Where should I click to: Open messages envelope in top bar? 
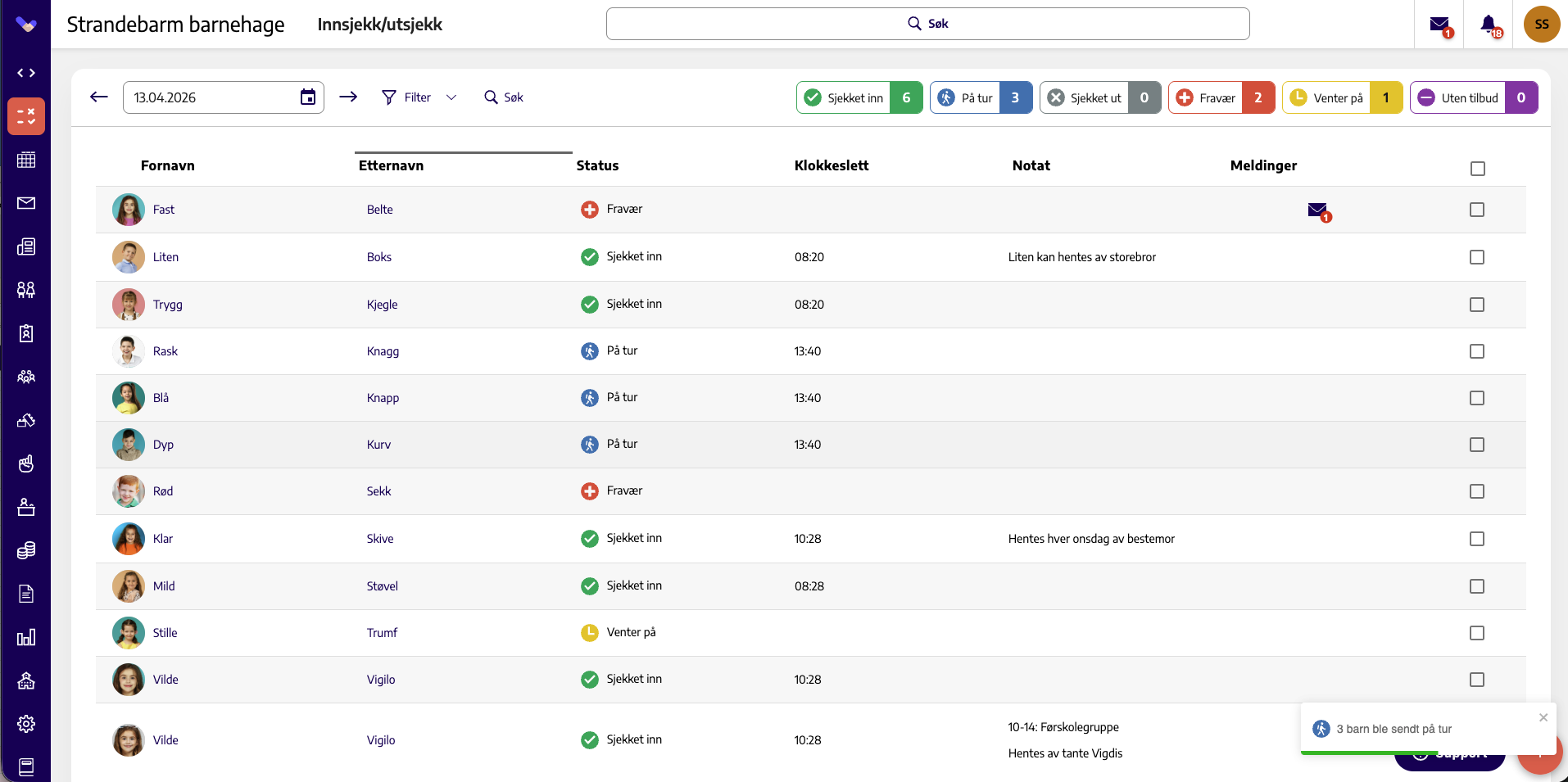pos(1440,25)
